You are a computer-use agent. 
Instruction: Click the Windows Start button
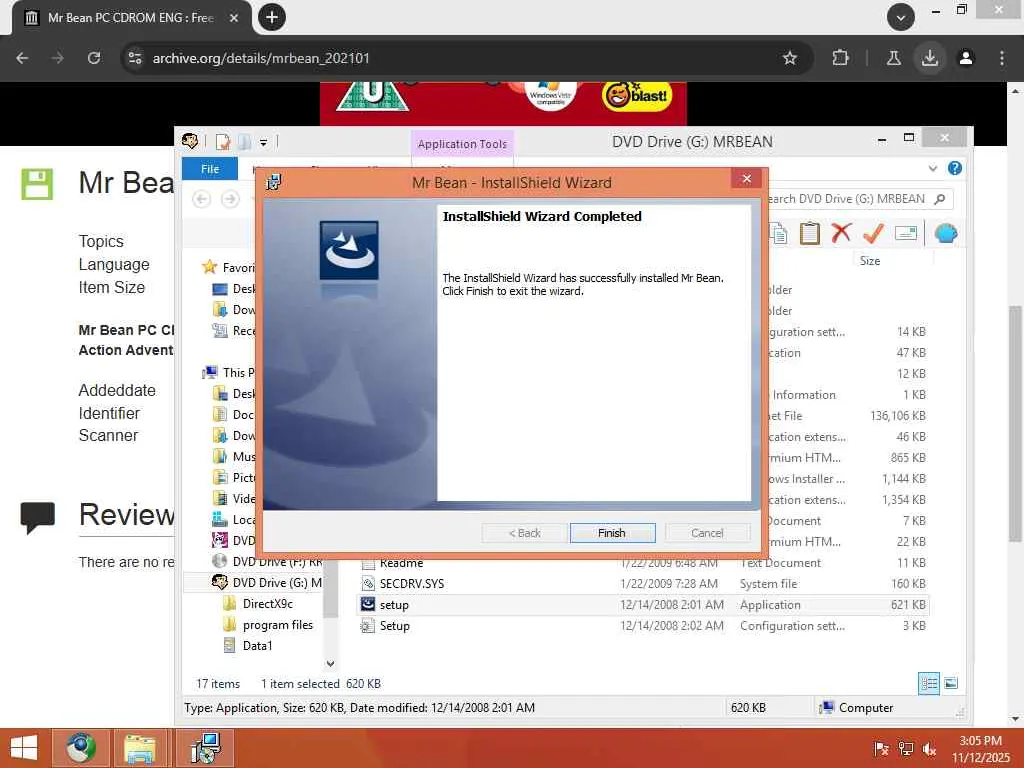click(x=24, y=748)
